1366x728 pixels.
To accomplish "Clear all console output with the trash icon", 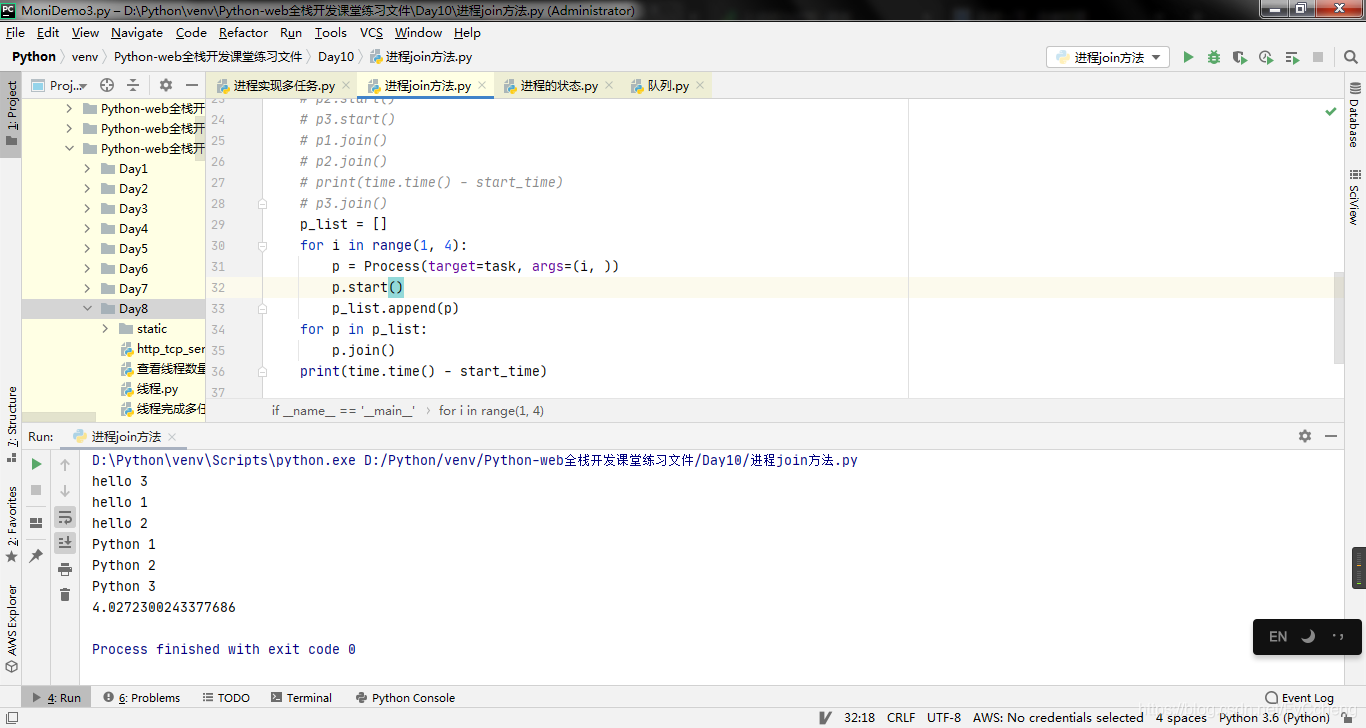I will [x=65, y=595].
